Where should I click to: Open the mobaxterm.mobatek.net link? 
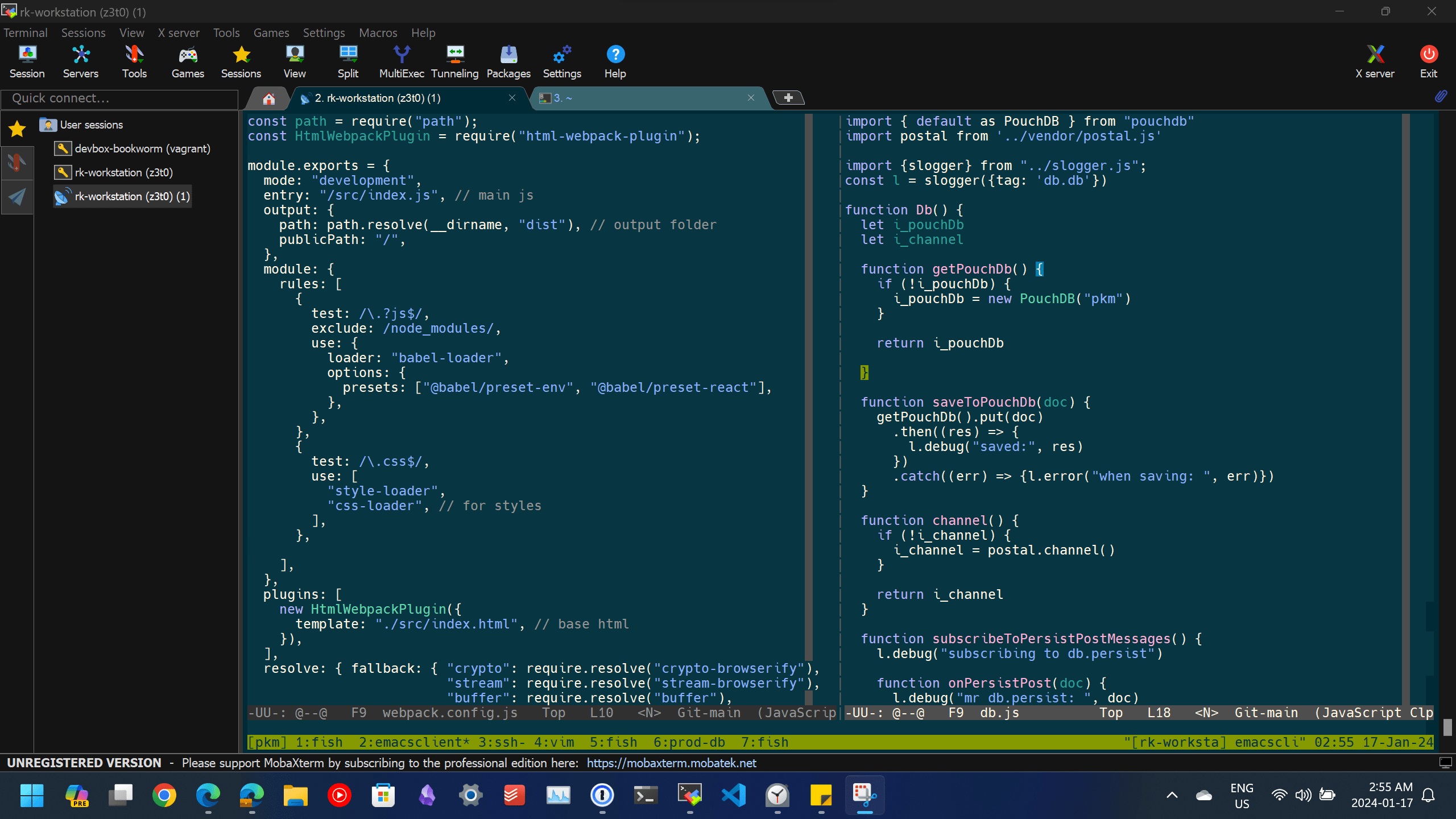672,763
